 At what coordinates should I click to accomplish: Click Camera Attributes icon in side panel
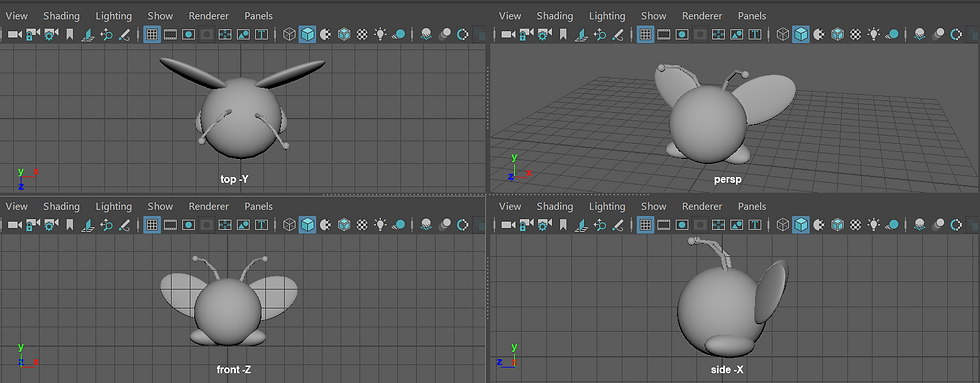pos(544,224)
